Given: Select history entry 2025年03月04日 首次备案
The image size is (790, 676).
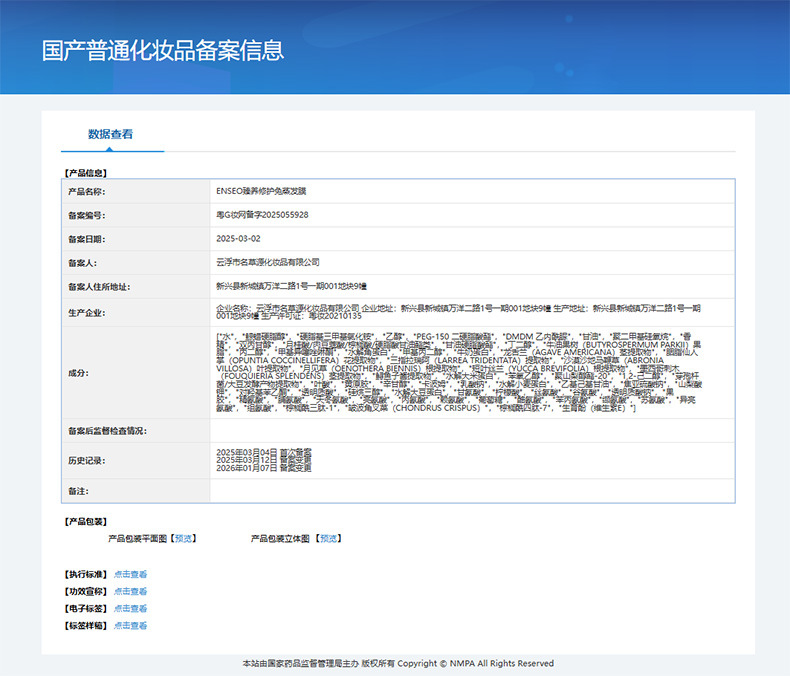Looking at the screenshot, I should point(264,452).
